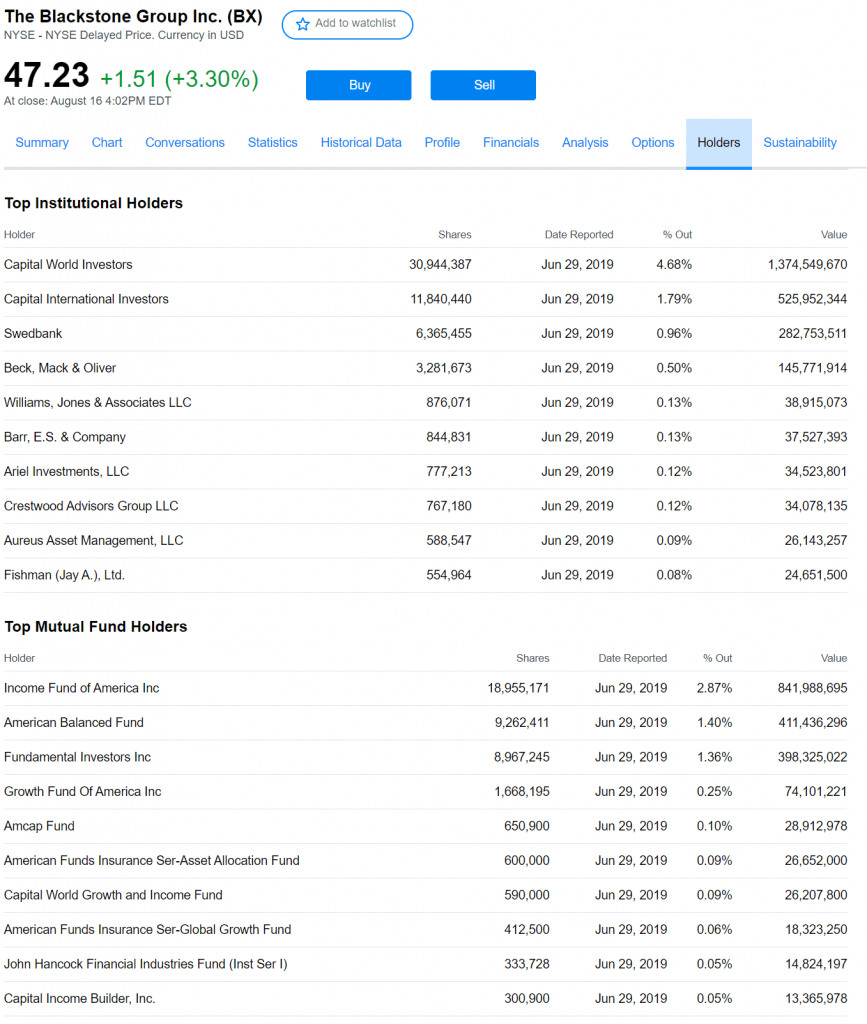This screenshot has width=867, height=1024.
Task: Open the Options tab
Action: tap(653, 143)
